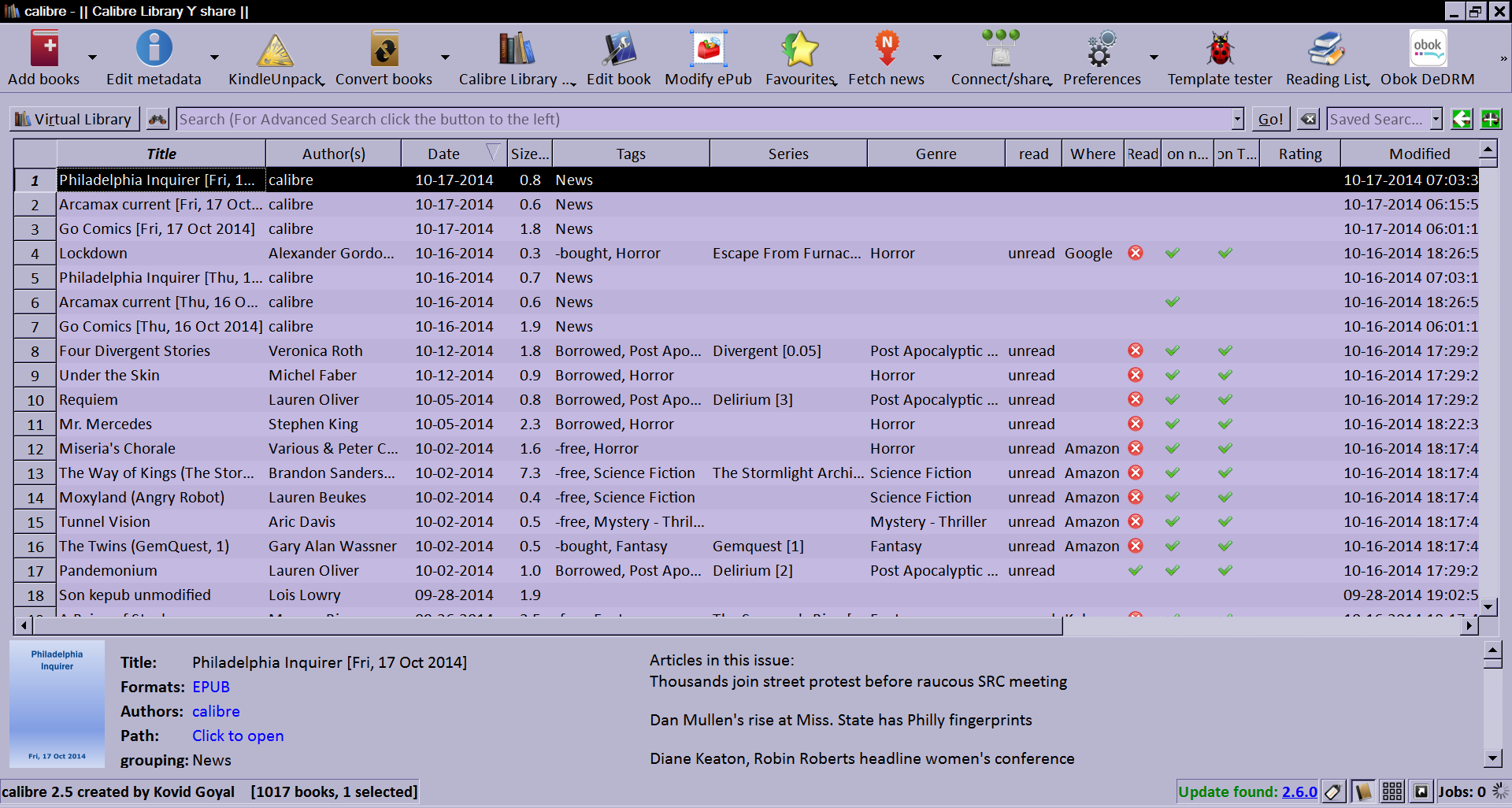Click the calibre author link

pyautogui.click(x=216, y=711)
